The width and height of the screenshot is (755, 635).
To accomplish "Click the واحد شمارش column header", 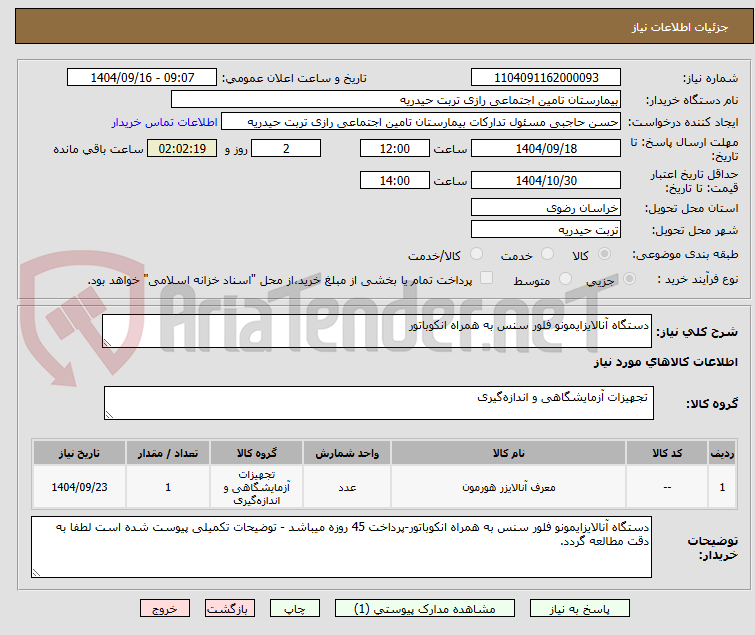I will click(x=347, y=453).
